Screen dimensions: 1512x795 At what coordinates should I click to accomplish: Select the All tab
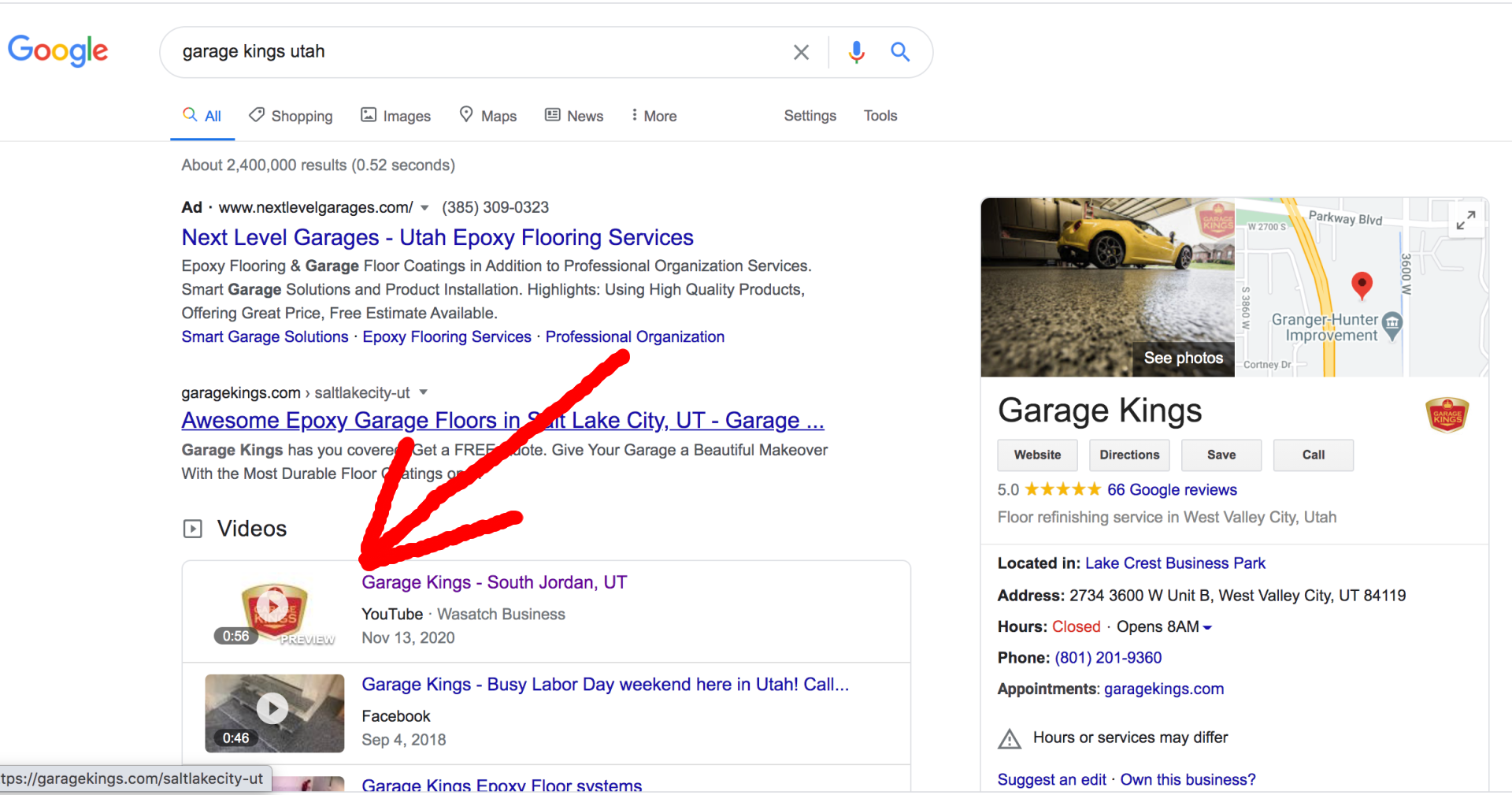[202, 116]
